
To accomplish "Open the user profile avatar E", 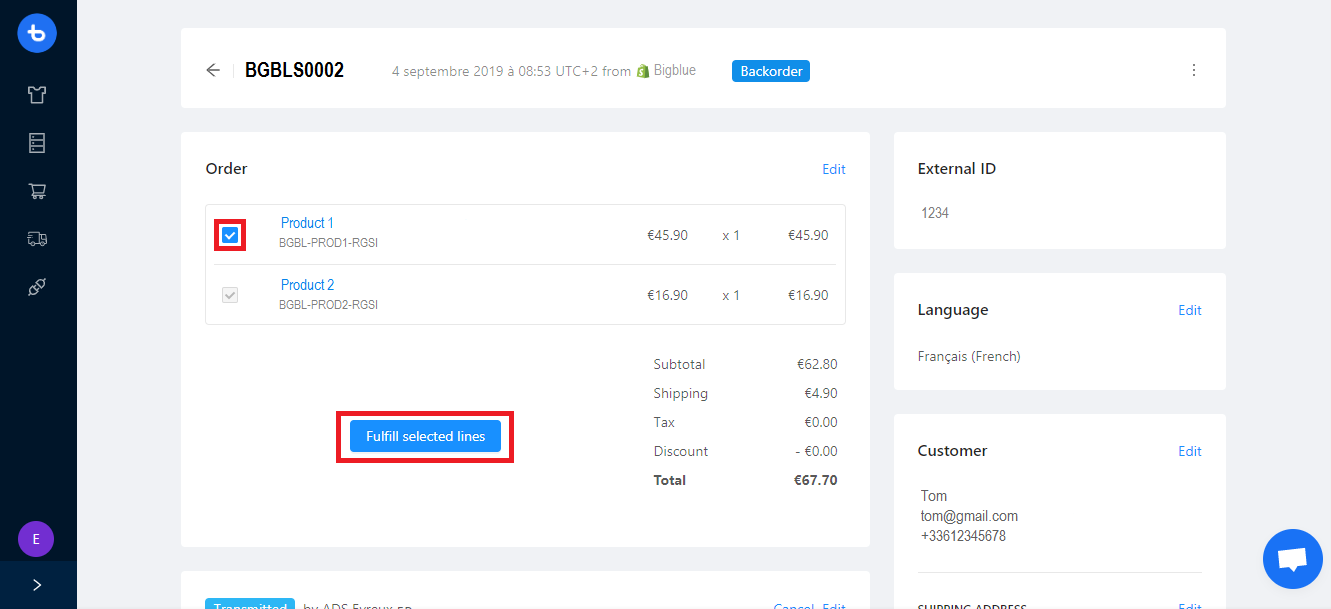I will point(35,538).
